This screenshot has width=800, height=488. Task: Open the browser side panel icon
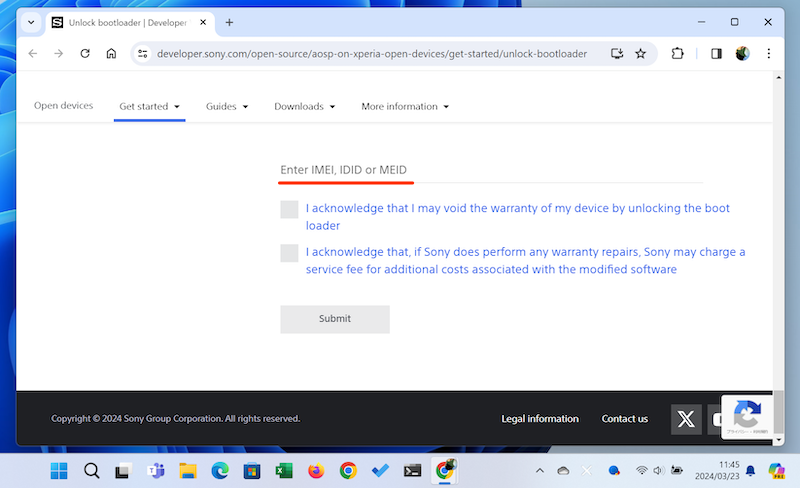coord(716,53)
